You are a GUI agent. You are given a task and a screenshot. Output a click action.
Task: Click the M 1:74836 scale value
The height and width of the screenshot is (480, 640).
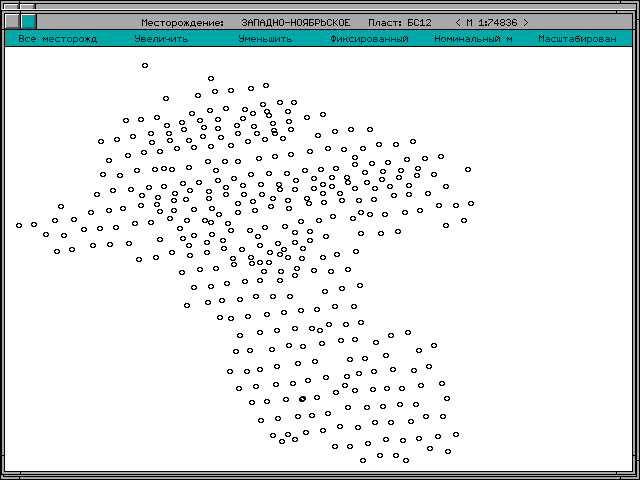click(492, 22)
